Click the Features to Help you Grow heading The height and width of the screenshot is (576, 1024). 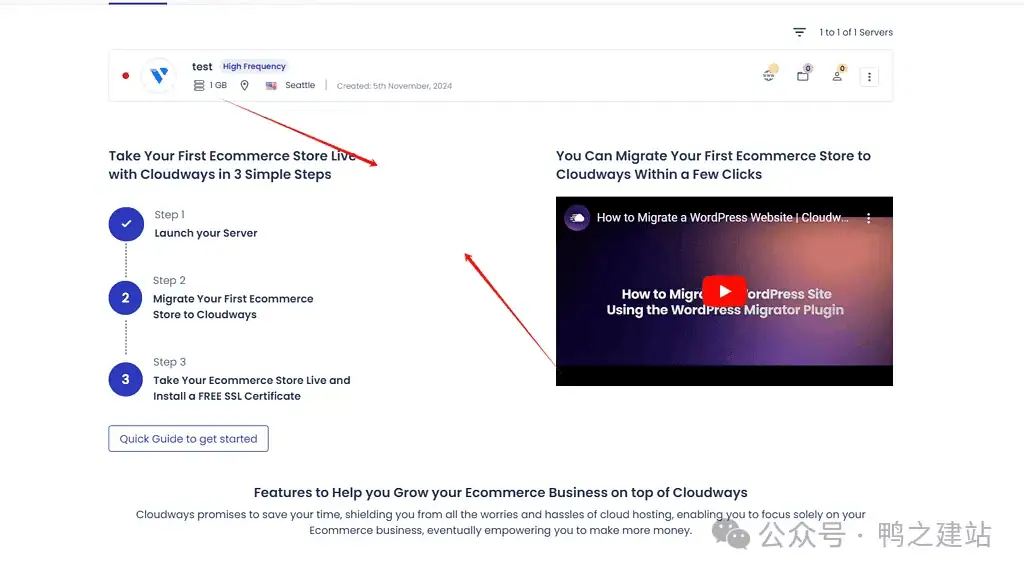(500, 492)
